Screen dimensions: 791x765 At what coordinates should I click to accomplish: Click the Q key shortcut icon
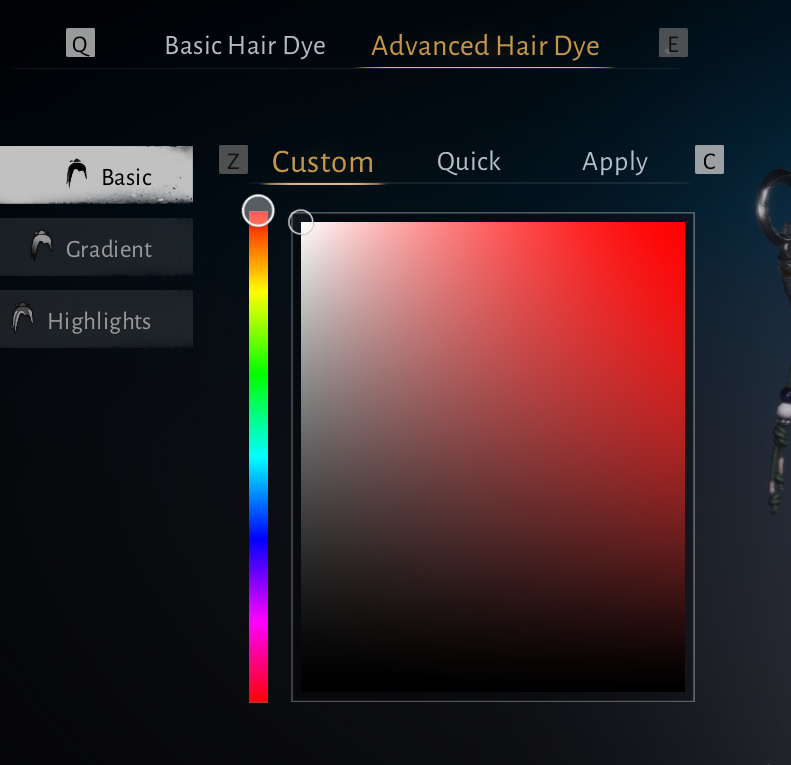click(80, 43)
